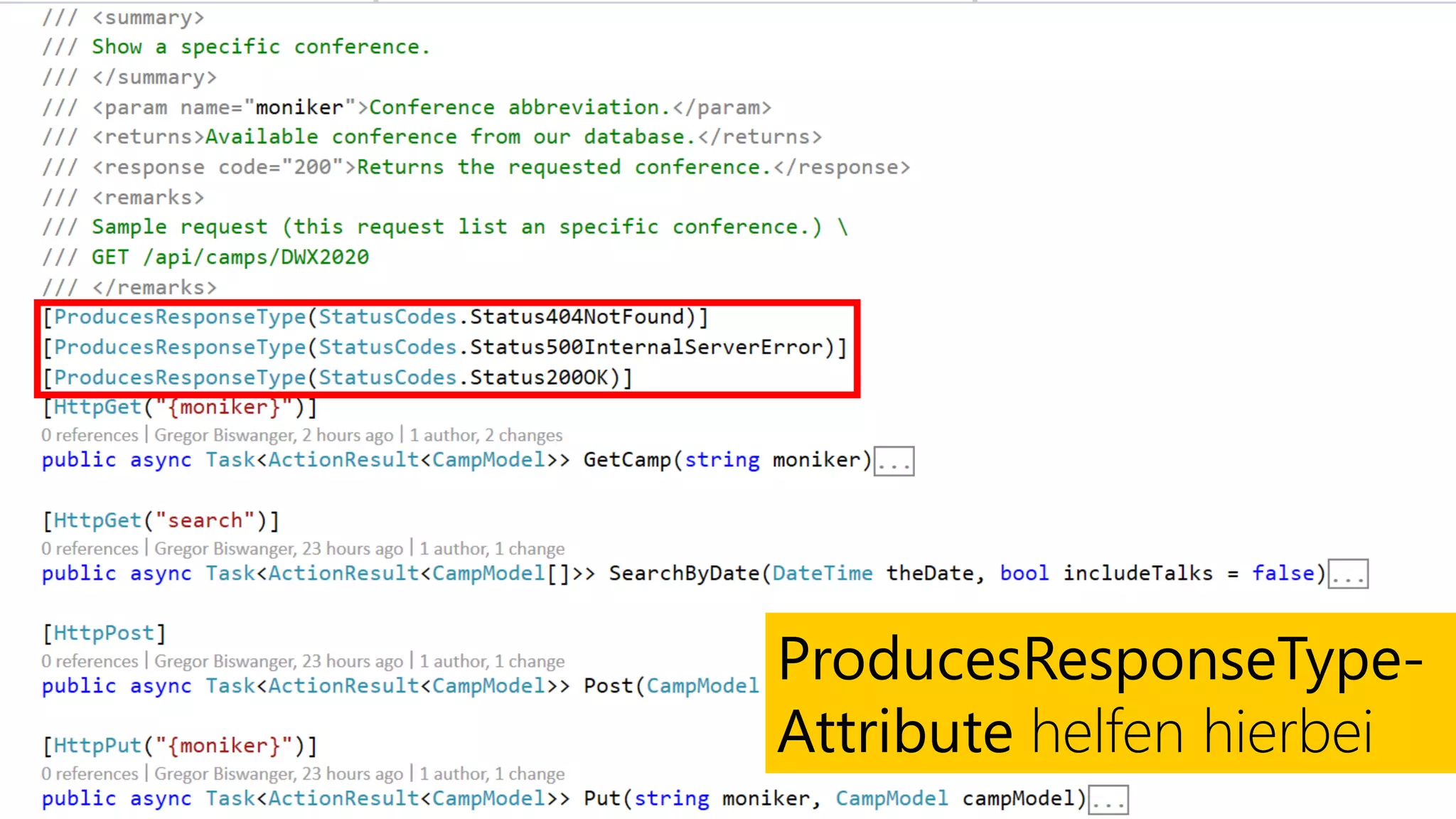Expand the collapsed Put method body

pyautogui.click(x=1108, y=800)
